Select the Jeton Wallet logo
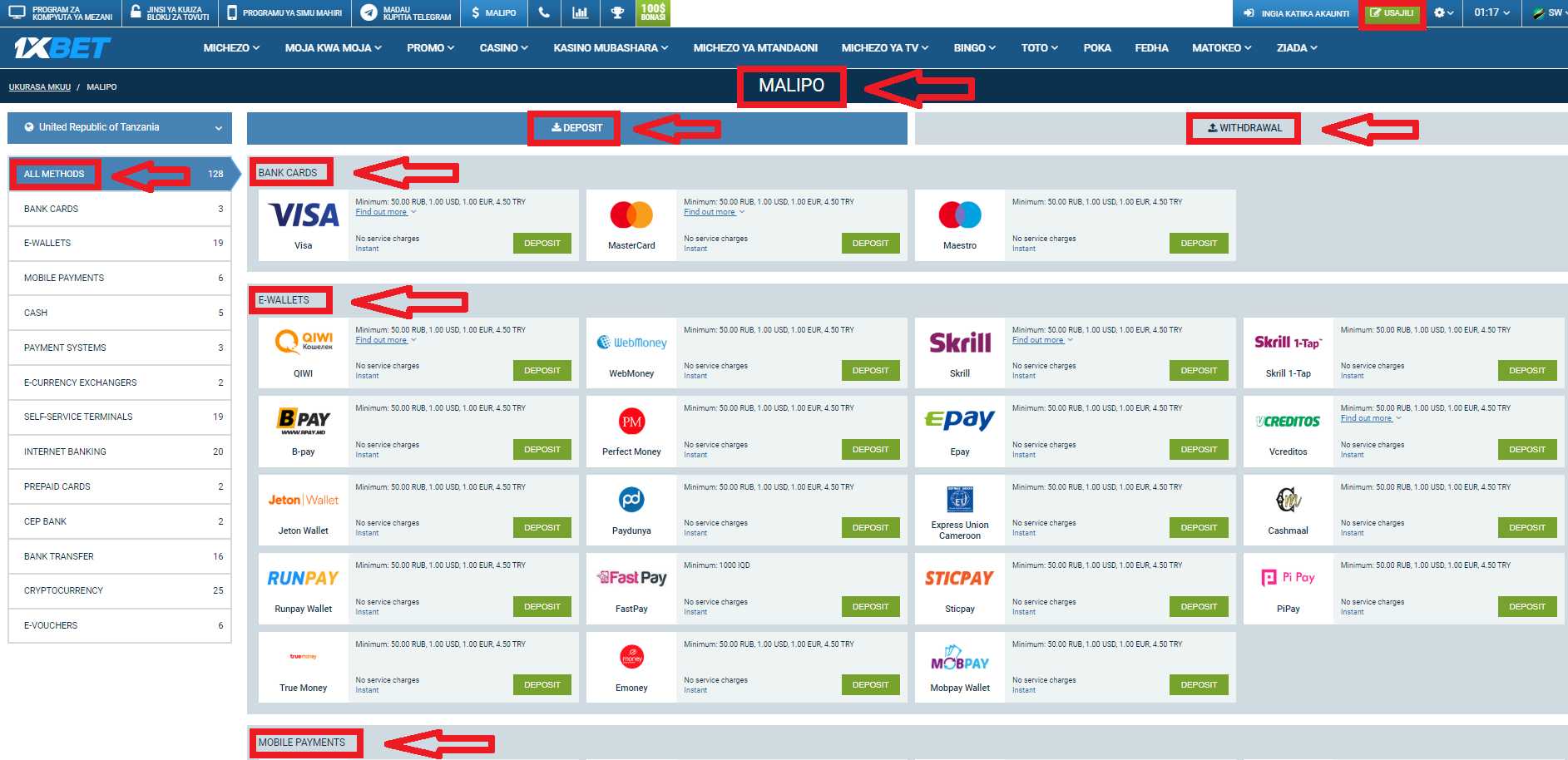Image resolution: width=1568 pixels, height=760 pixels. 304,500
